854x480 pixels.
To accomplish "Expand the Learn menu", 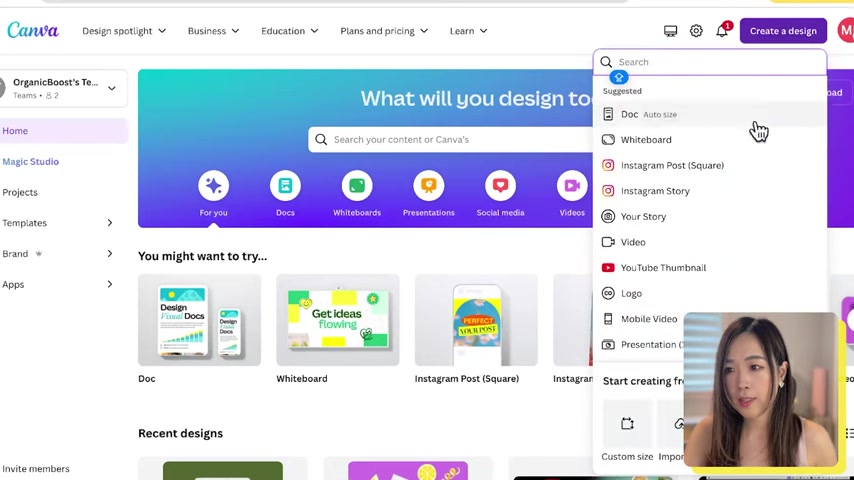I will pyautogui.click(x=468, y=31).
